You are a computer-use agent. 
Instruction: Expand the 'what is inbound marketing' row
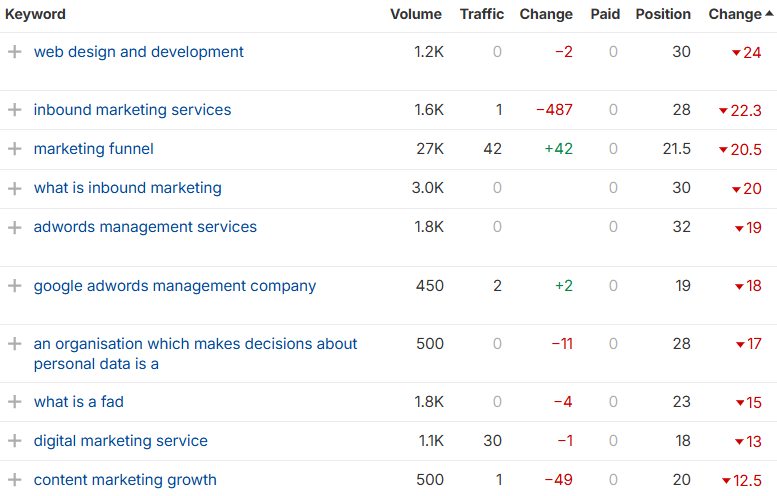(x=15, y=188)
